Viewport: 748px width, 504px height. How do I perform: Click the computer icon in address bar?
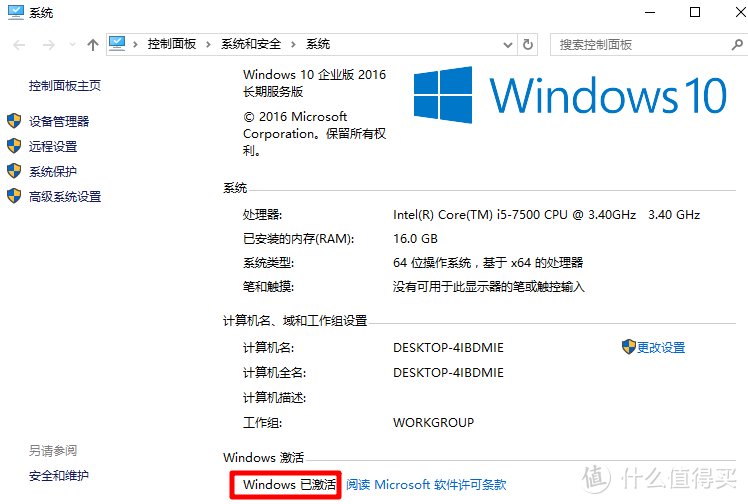(x=117, y=44)
